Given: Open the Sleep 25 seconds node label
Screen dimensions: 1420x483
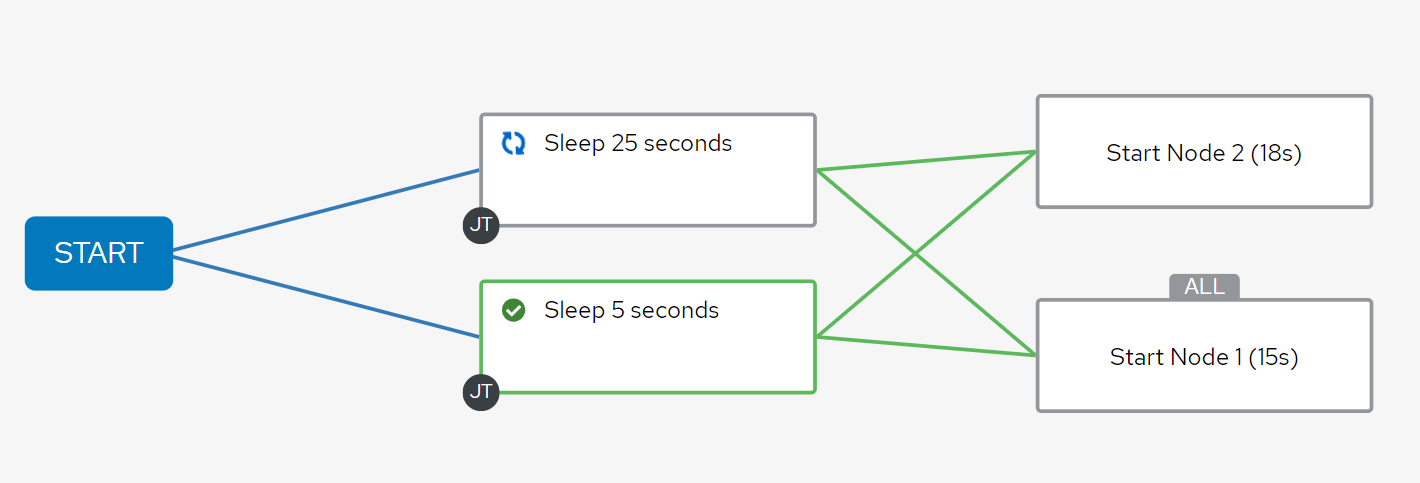Looking at the screenshot, I should [638, 143].
